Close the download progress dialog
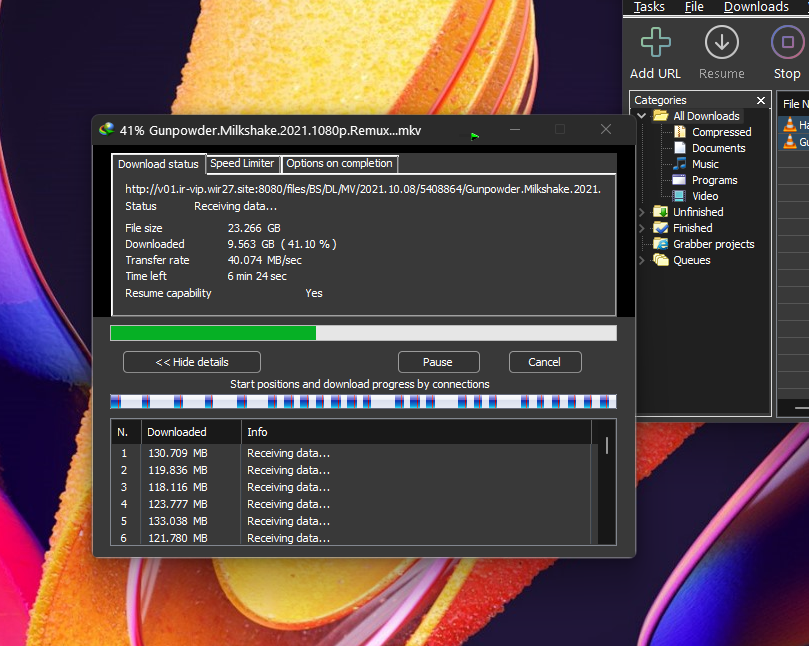 (606, 130)
